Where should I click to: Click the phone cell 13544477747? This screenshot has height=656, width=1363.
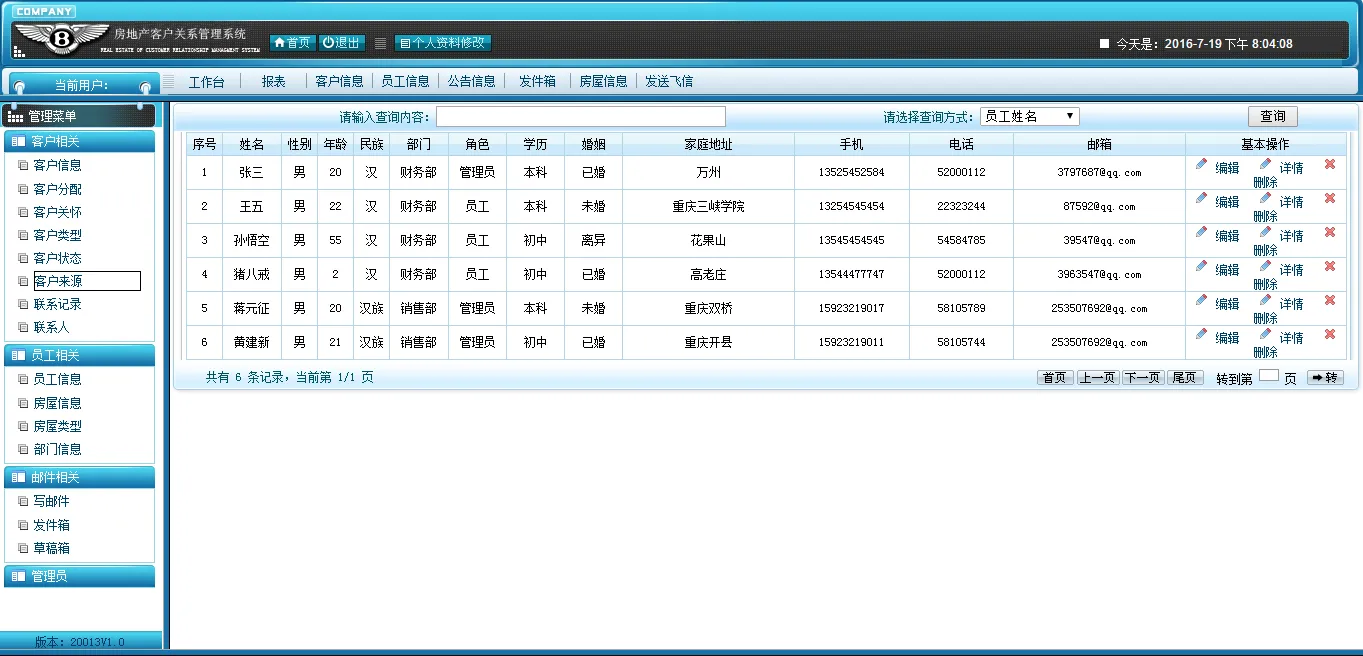pyautogui.click(x=851, y=274)
